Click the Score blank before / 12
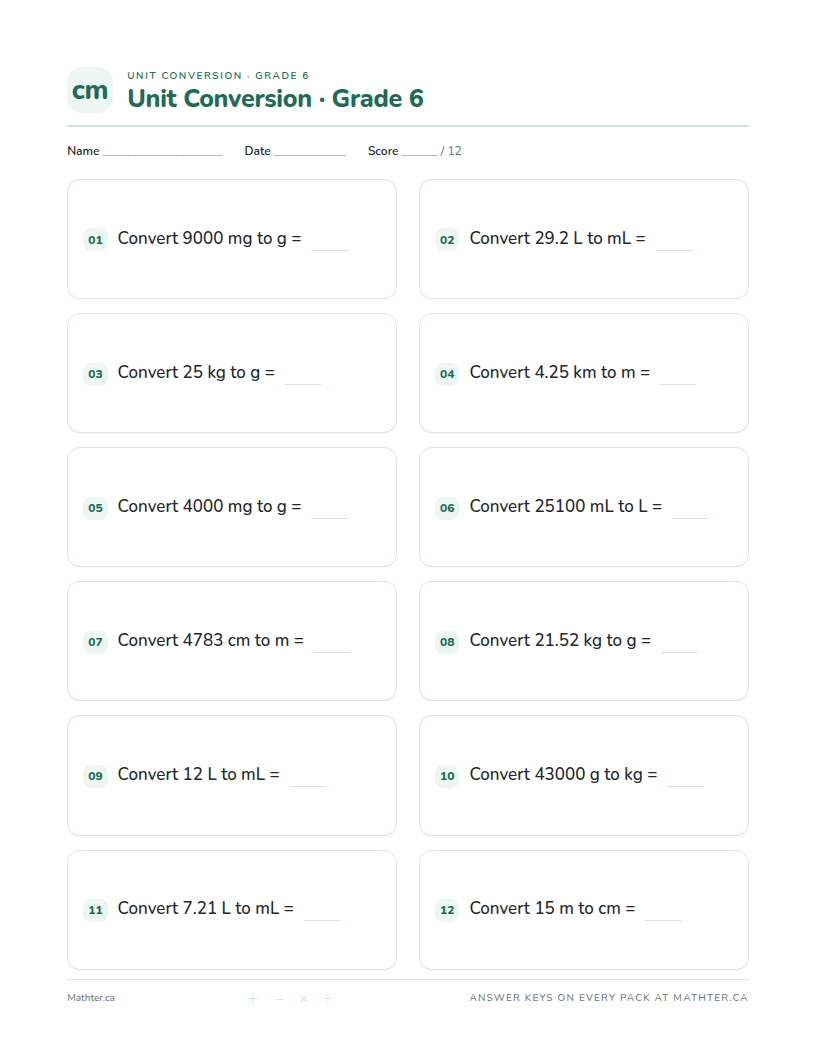This screenshot has width=816, height=1056. (x=419, y=154)
